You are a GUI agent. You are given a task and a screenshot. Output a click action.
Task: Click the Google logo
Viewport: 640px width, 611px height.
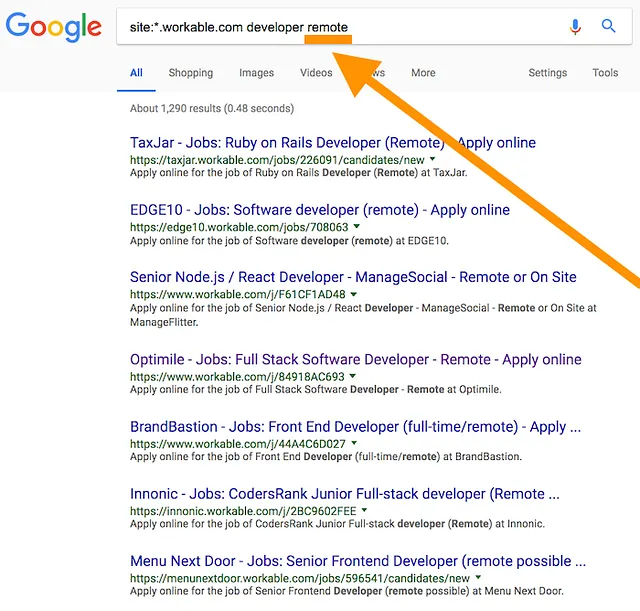click(x=53, y=27)
